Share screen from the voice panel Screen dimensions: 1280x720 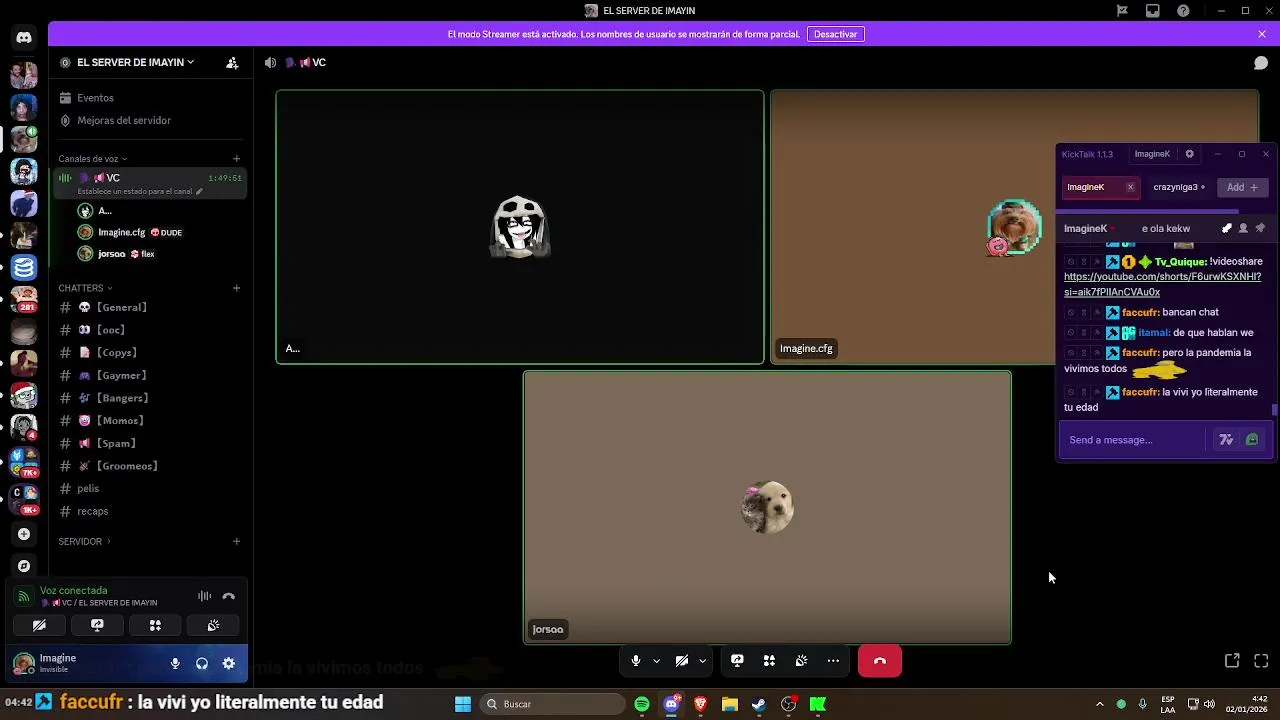[x=97, y=625]
